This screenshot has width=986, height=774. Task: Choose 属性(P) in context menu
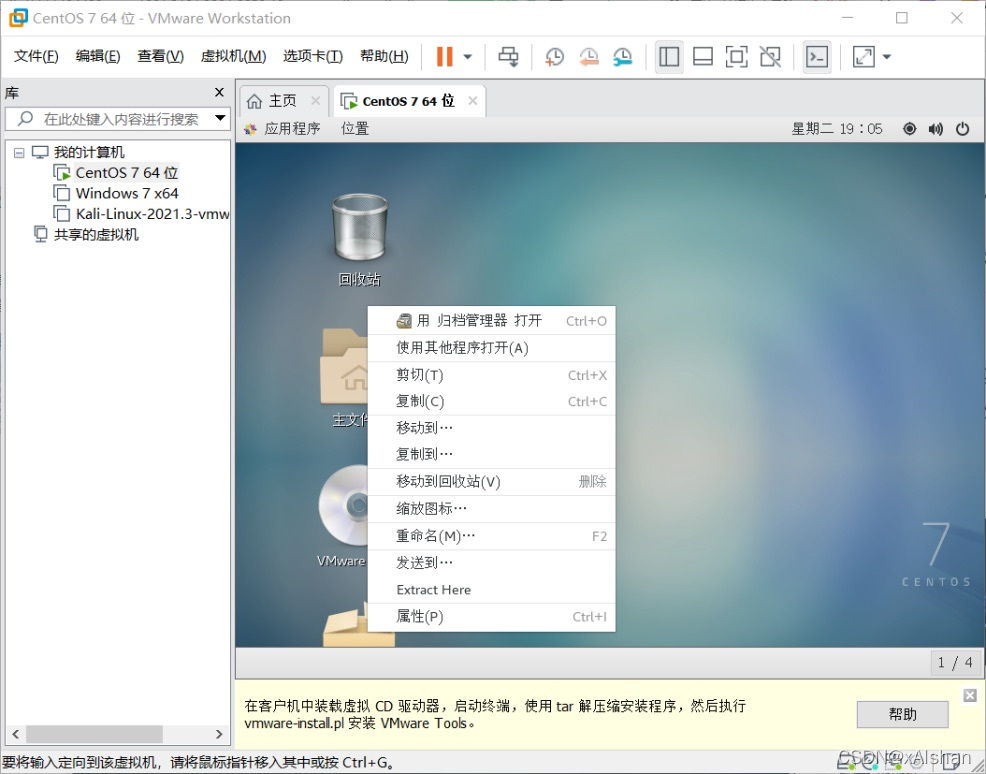click(491, 617)
